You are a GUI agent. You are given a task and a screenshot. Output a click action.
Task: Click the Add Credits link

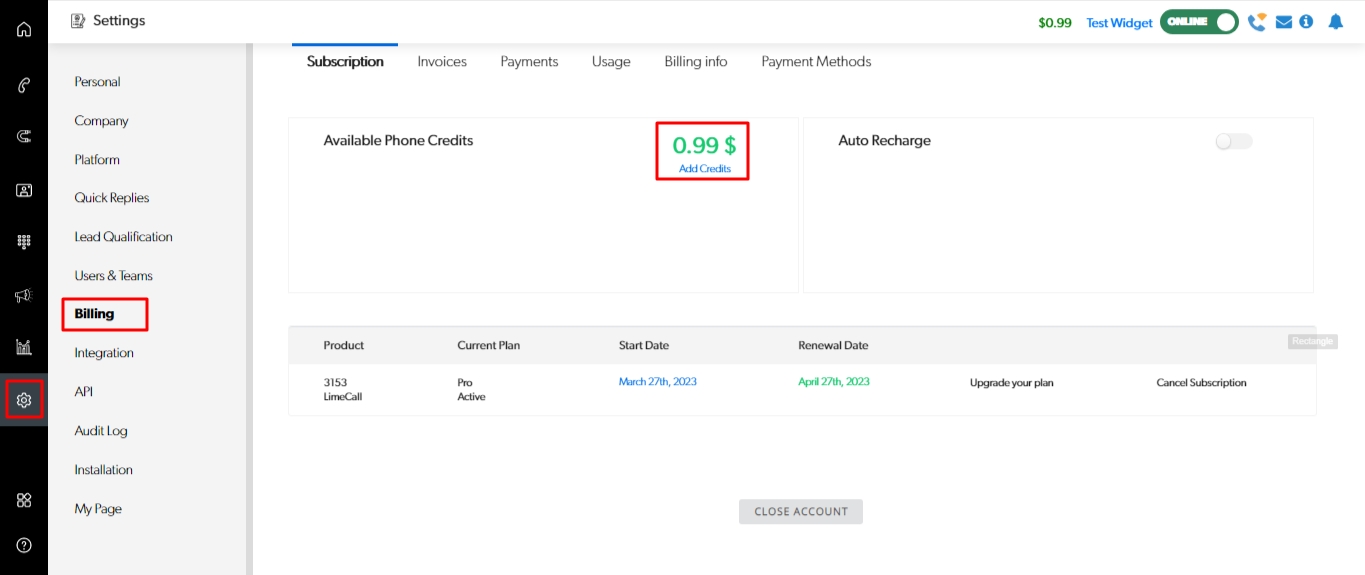(704, 169)
